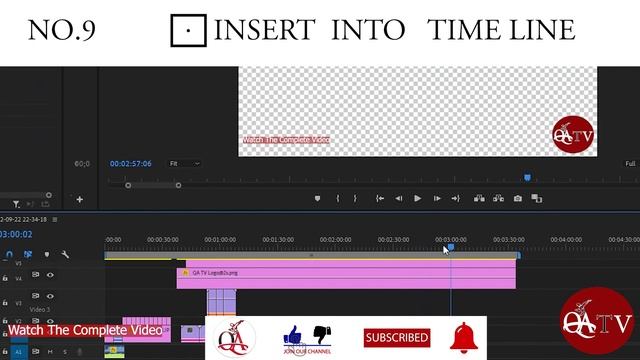Click the Video 3 track name label
The image size is (640, 360).
point(40,310)
